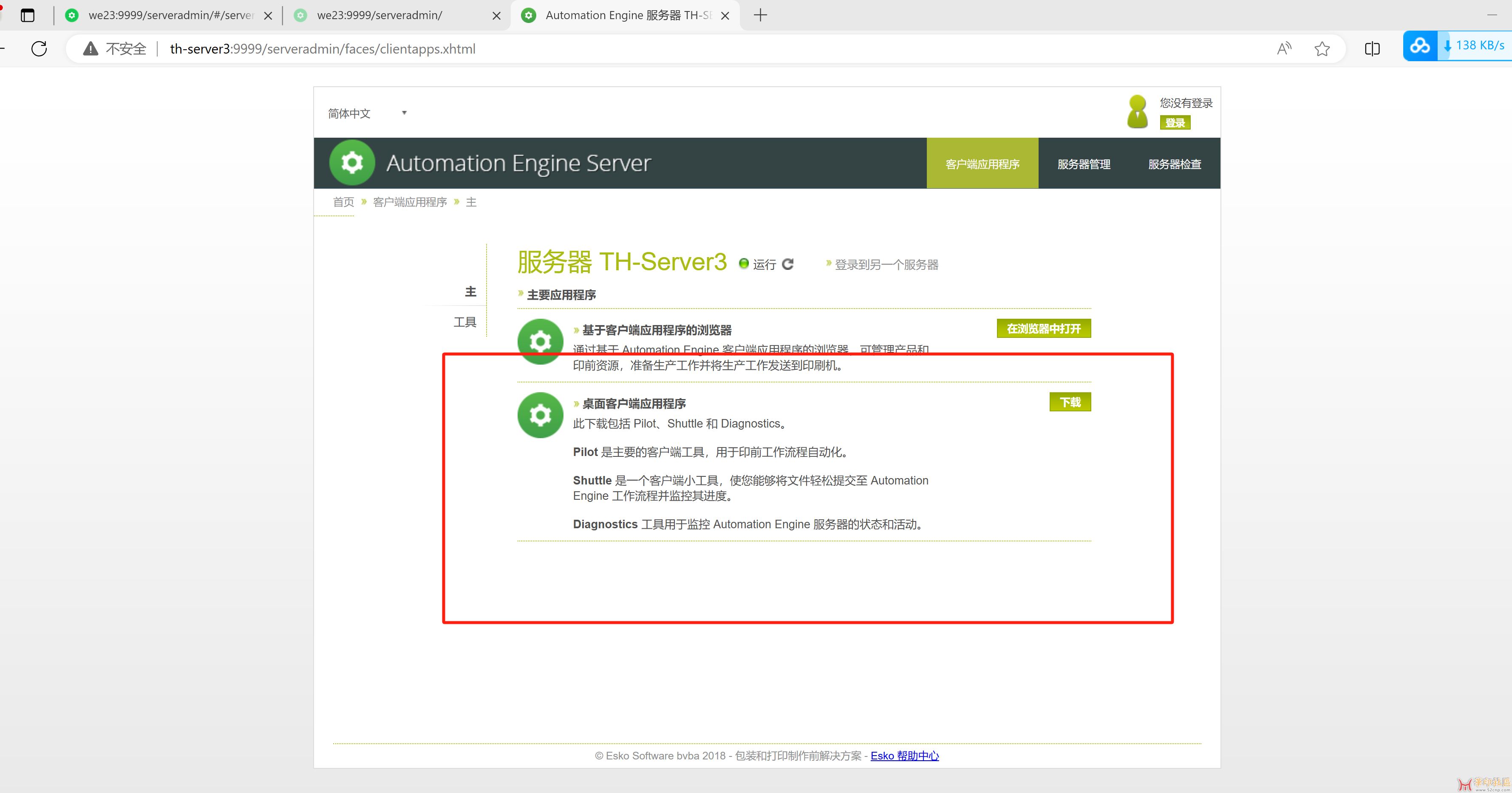Click the 基于客户端应用程序的浏览器 heading link
This screenshot has height=793, width=1512.
coord(657,330)
